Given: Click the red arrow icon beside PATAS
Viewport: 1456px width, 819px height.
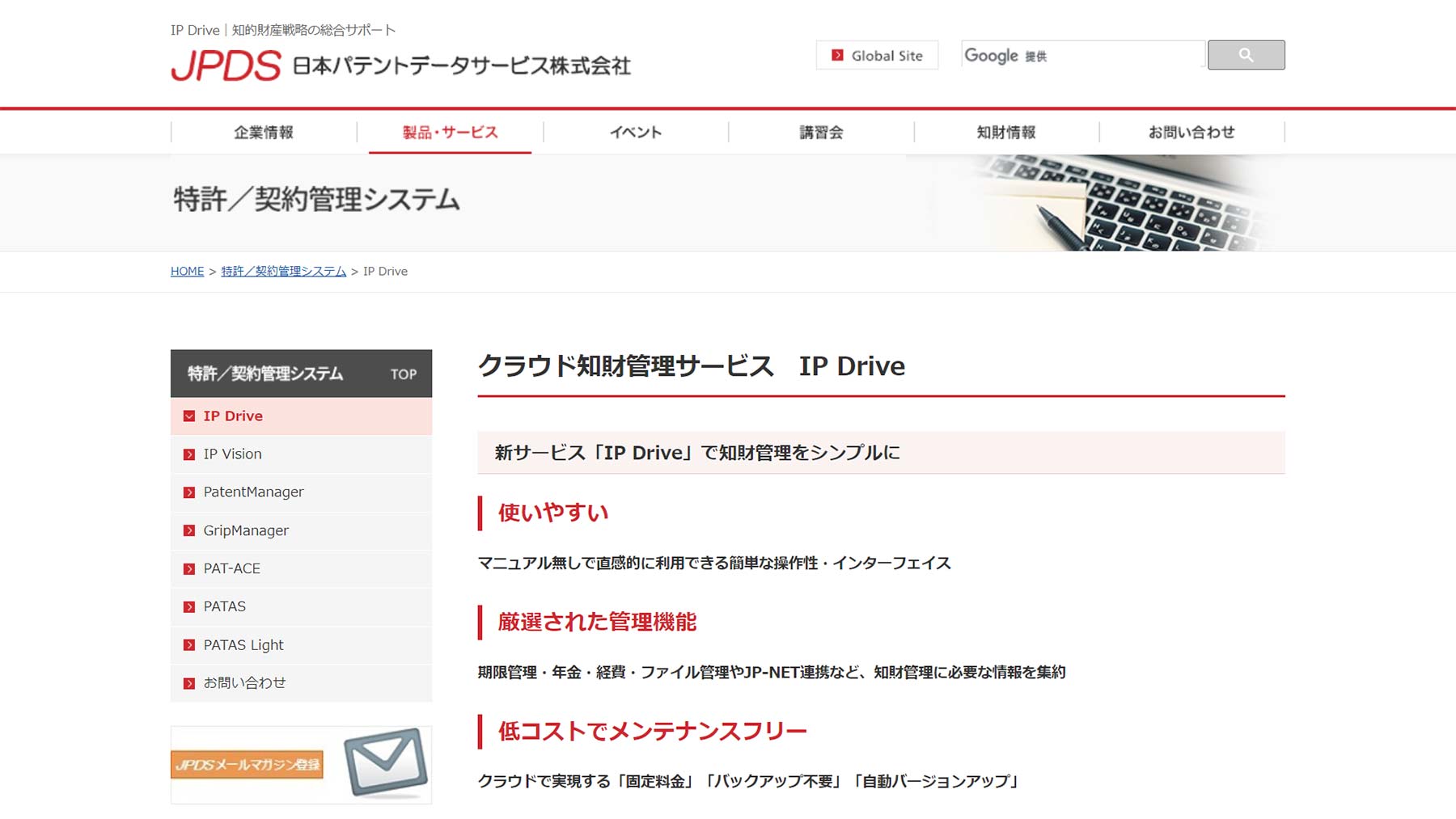Looking at the screenshot, I should (x=189, y=607).
